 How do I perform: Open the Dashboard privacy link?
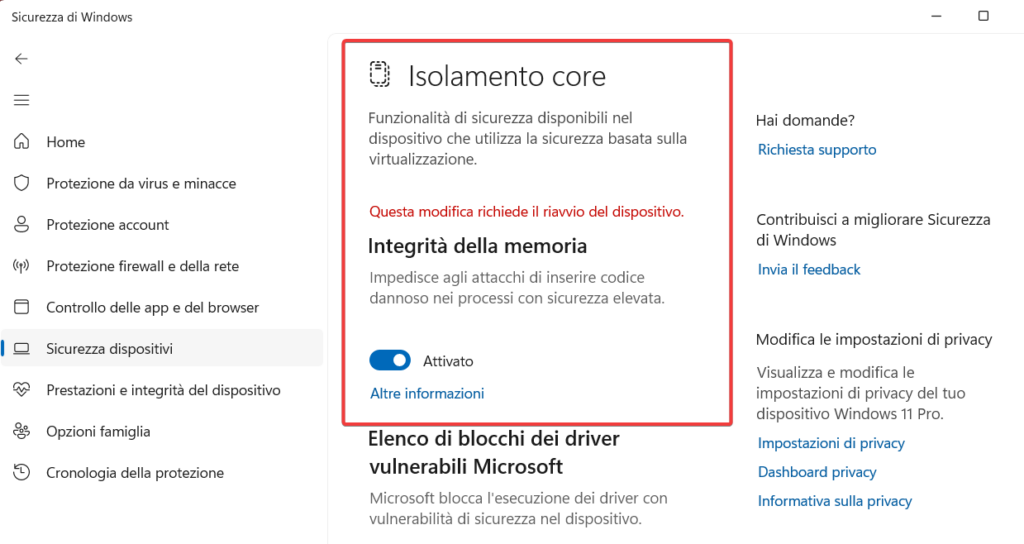point(817,472)
